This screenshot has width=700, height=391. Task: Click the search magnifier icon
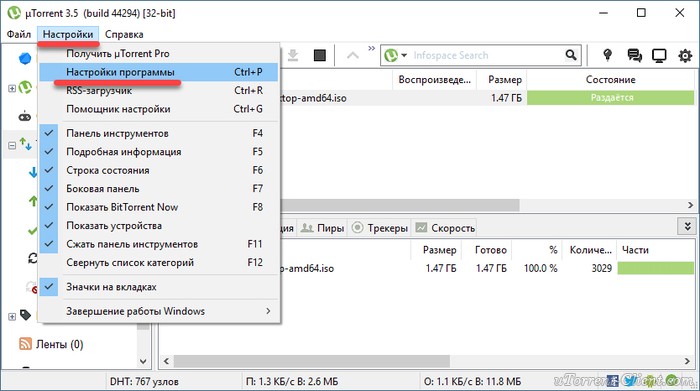[x=571, y=55]
